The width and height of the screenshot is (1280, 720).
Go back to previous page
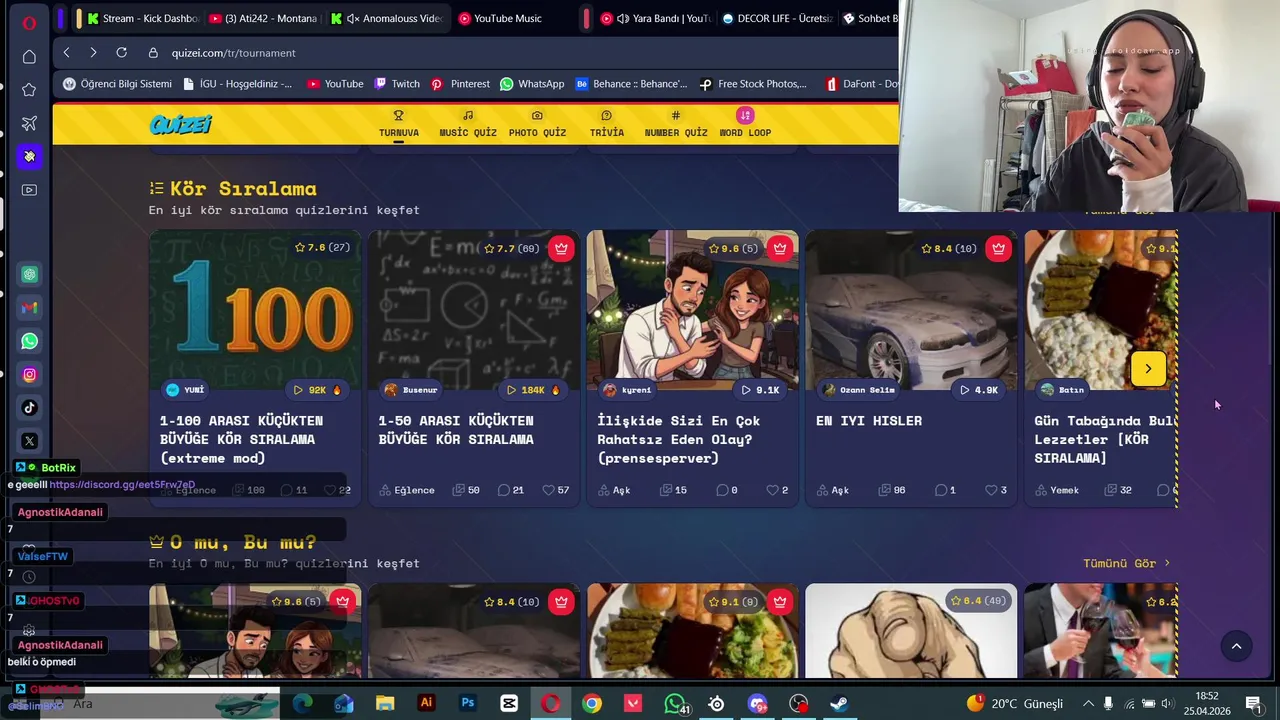(x=66, y=52)
